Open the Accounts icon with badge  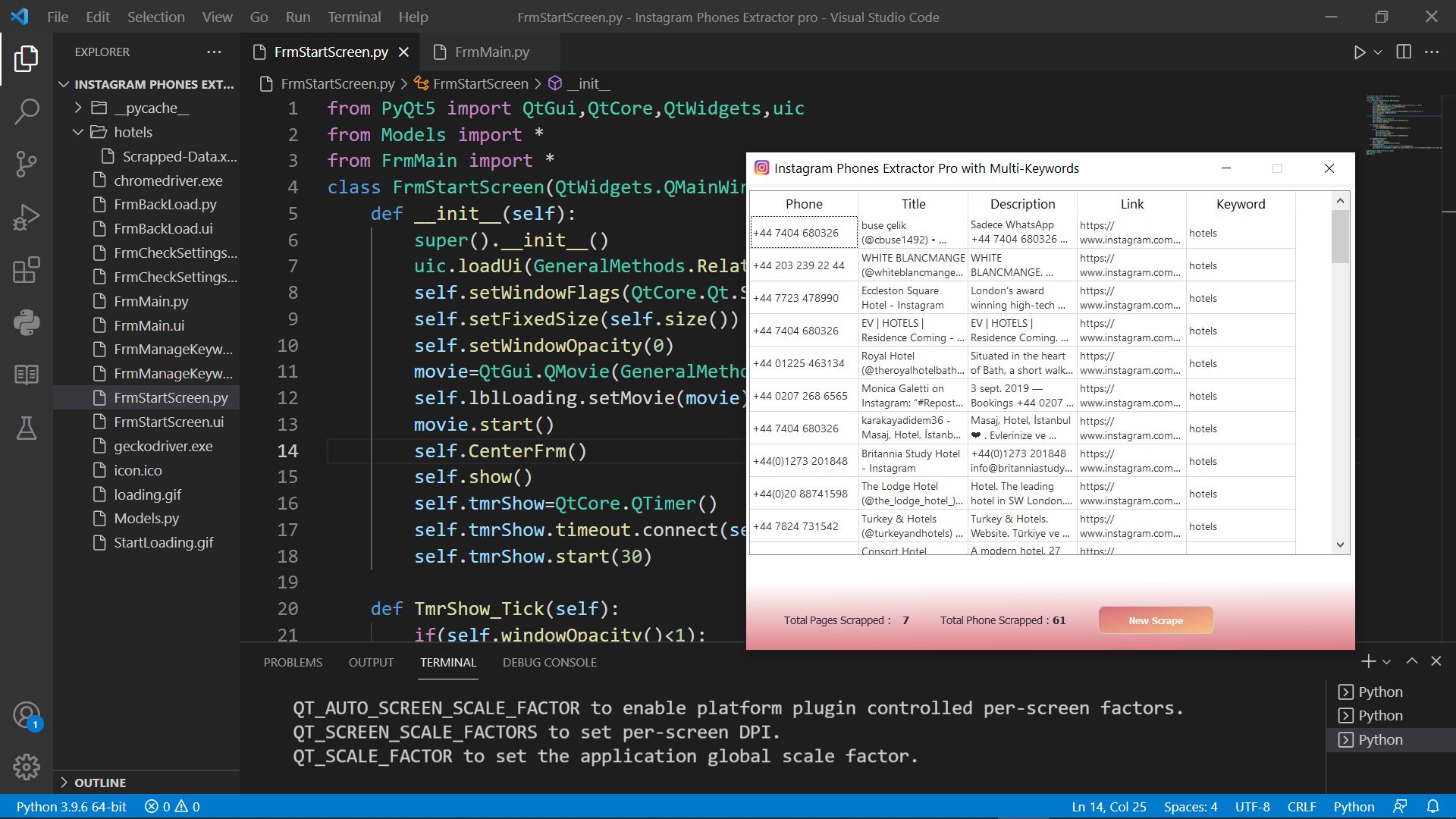pyautogui.click(x=27, y=715)
